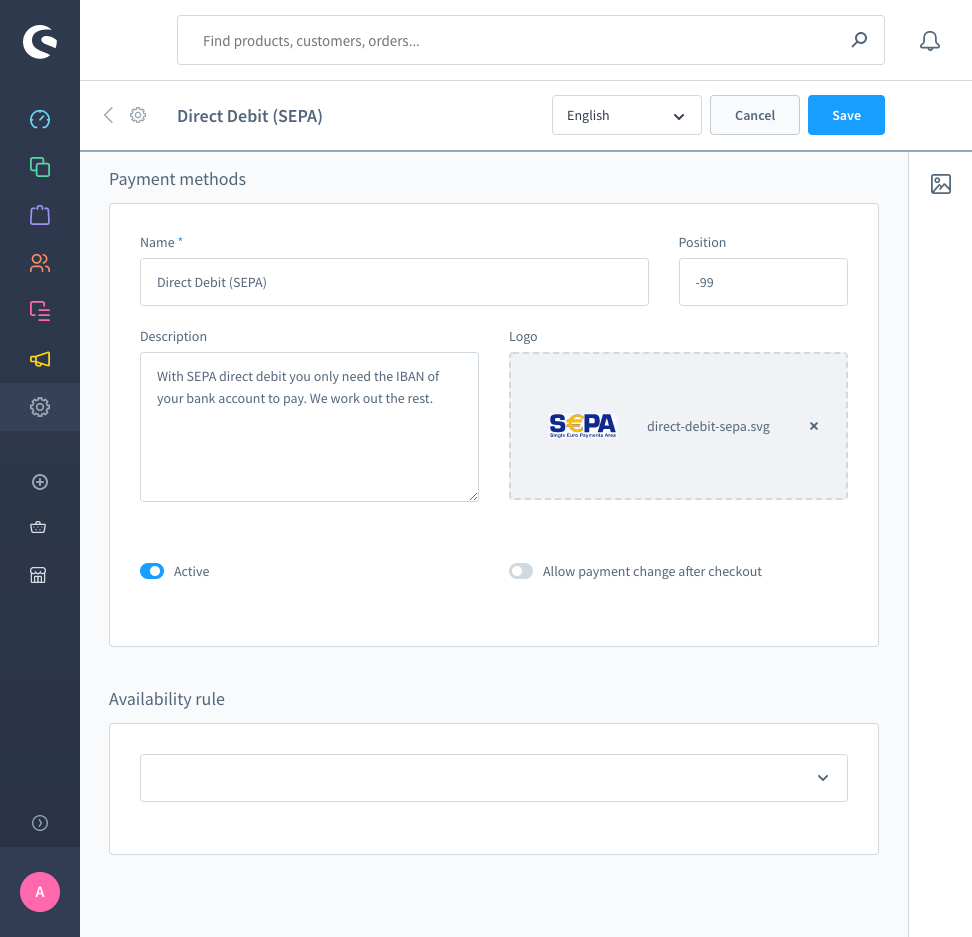Open the Content layout icon in the sidebar

[x=40, y=311]
